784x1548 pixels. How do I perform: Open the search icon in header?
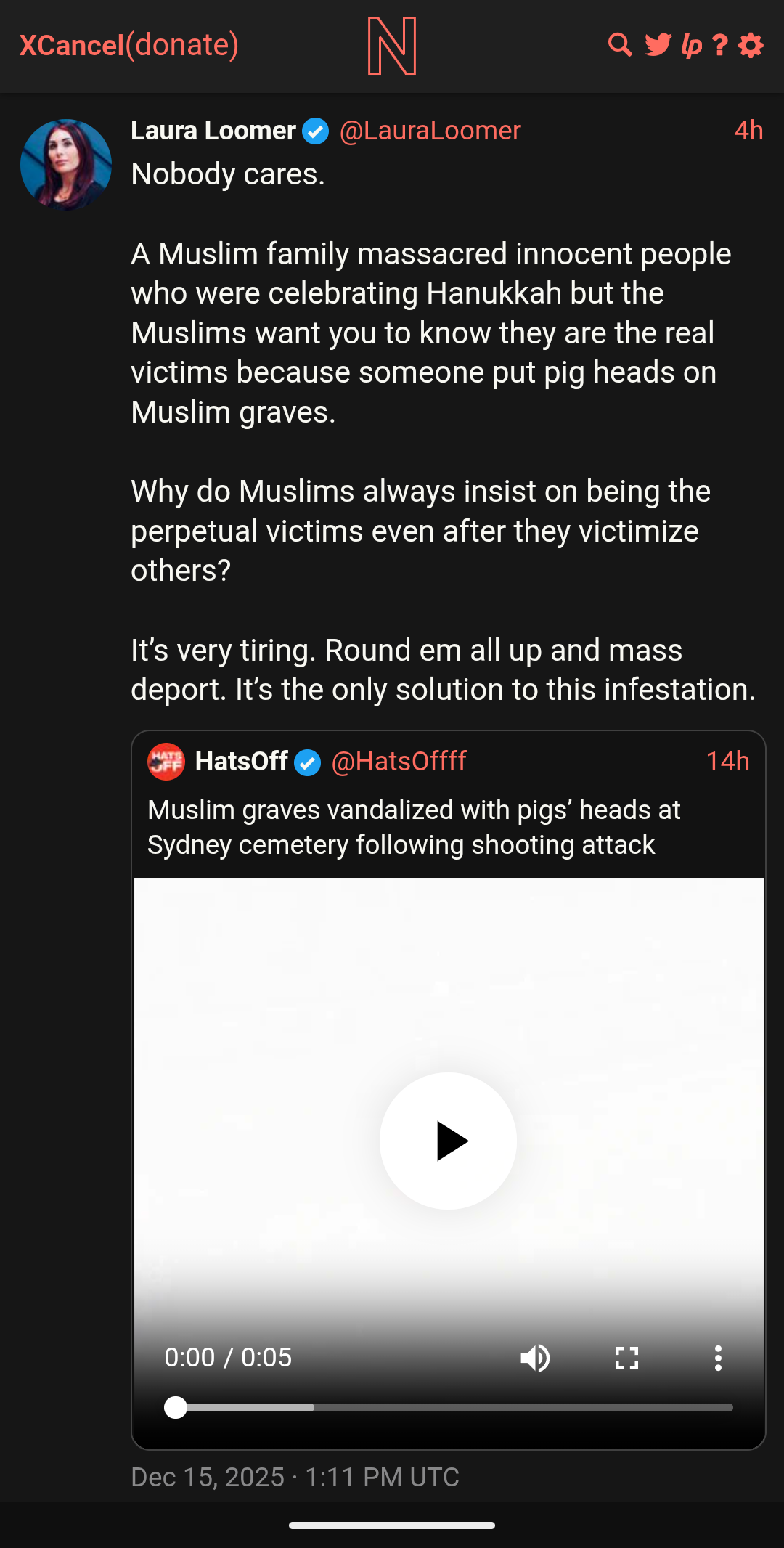(x=619, y=45)
